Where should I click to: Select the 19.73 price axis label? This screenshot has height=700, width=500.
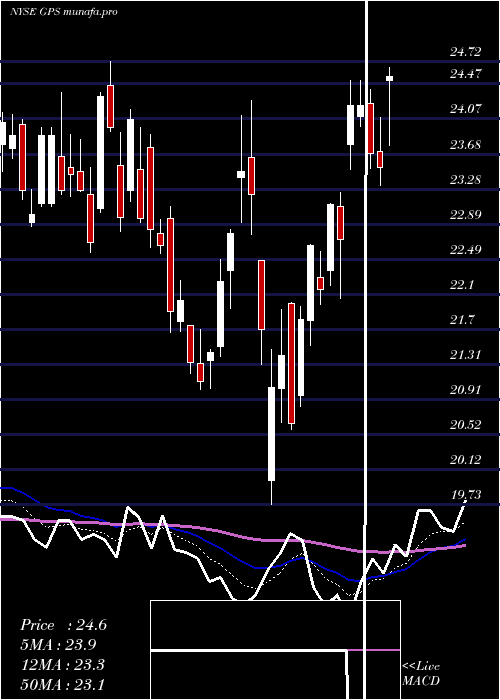pos(466,495)
